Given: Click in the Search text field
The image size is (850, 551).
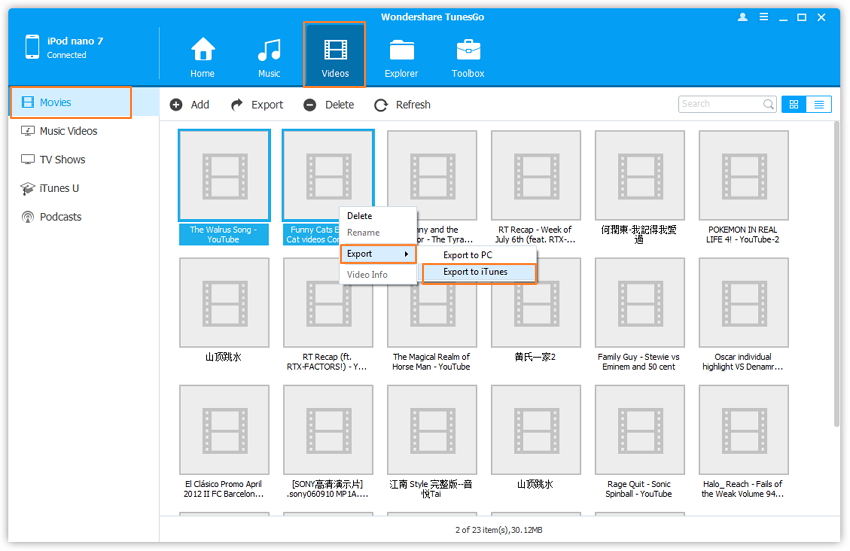Looking at the screenshot, I should [718, 104].
